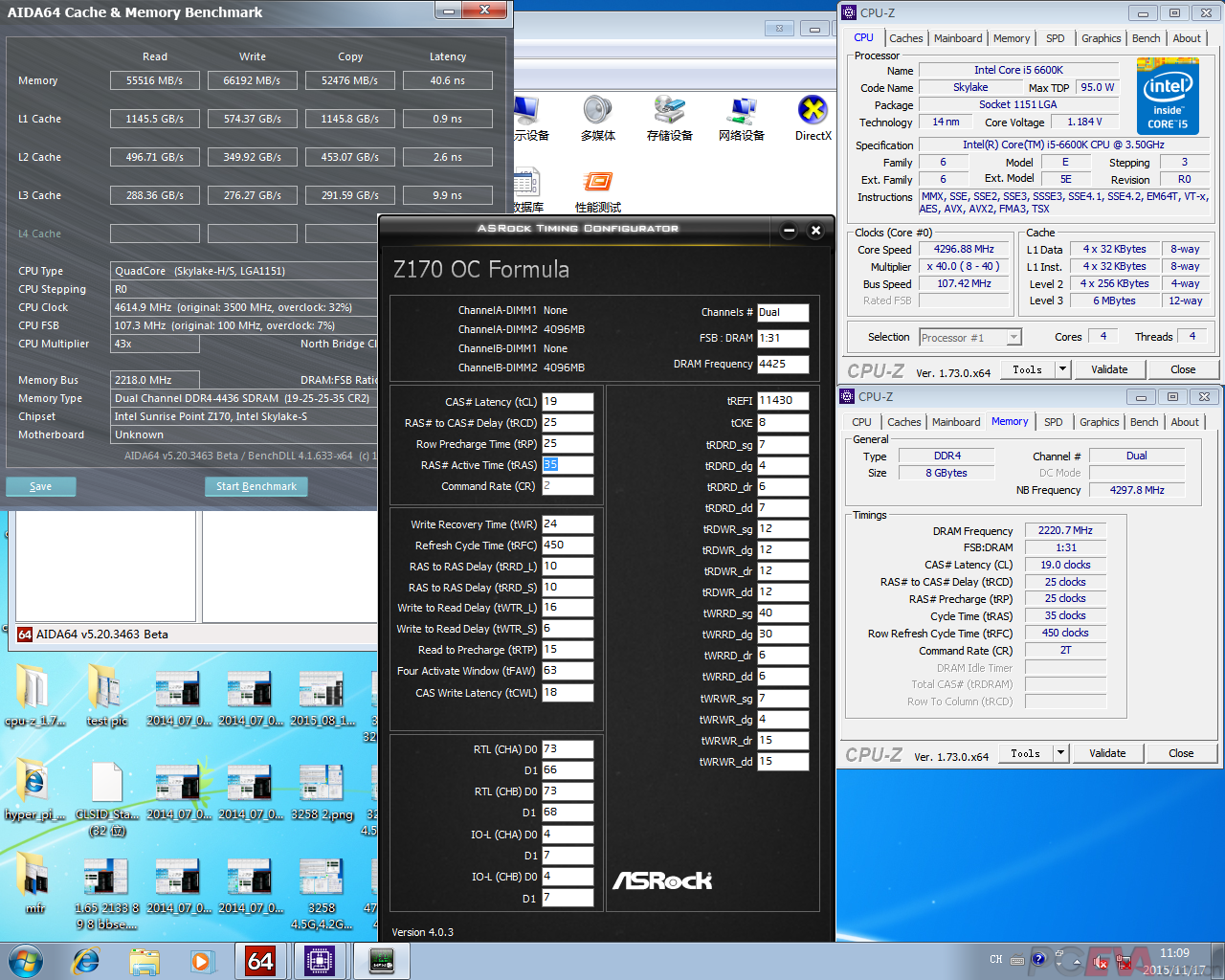Open About tab in CPU-Z memory-timings window

(x=1185, y=422)
